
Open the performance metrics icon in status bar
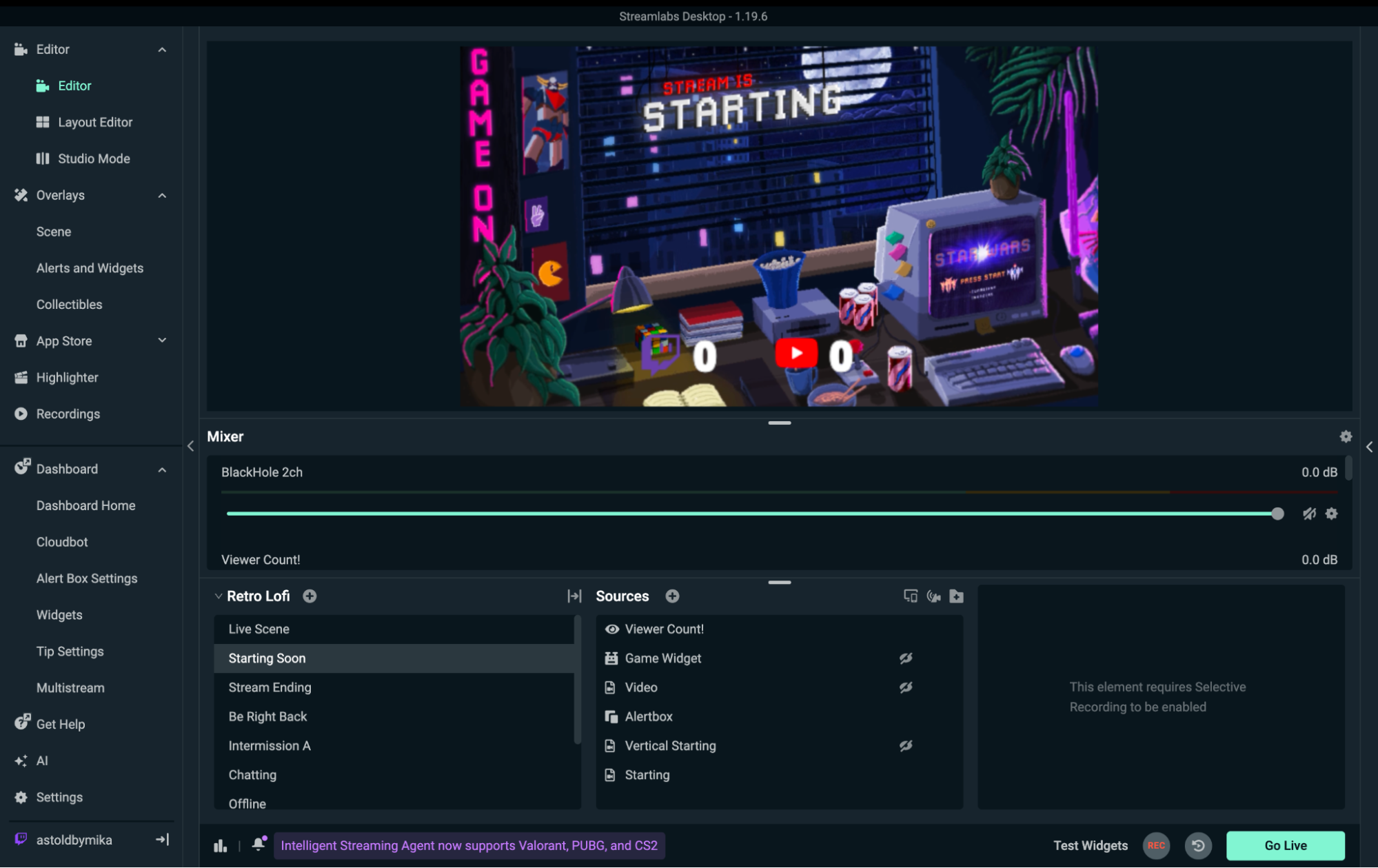(219, 845)
